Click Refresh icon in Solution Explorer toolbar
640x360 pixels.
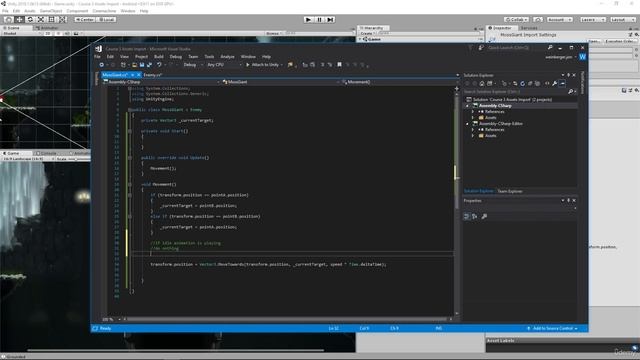pos(522,84)
